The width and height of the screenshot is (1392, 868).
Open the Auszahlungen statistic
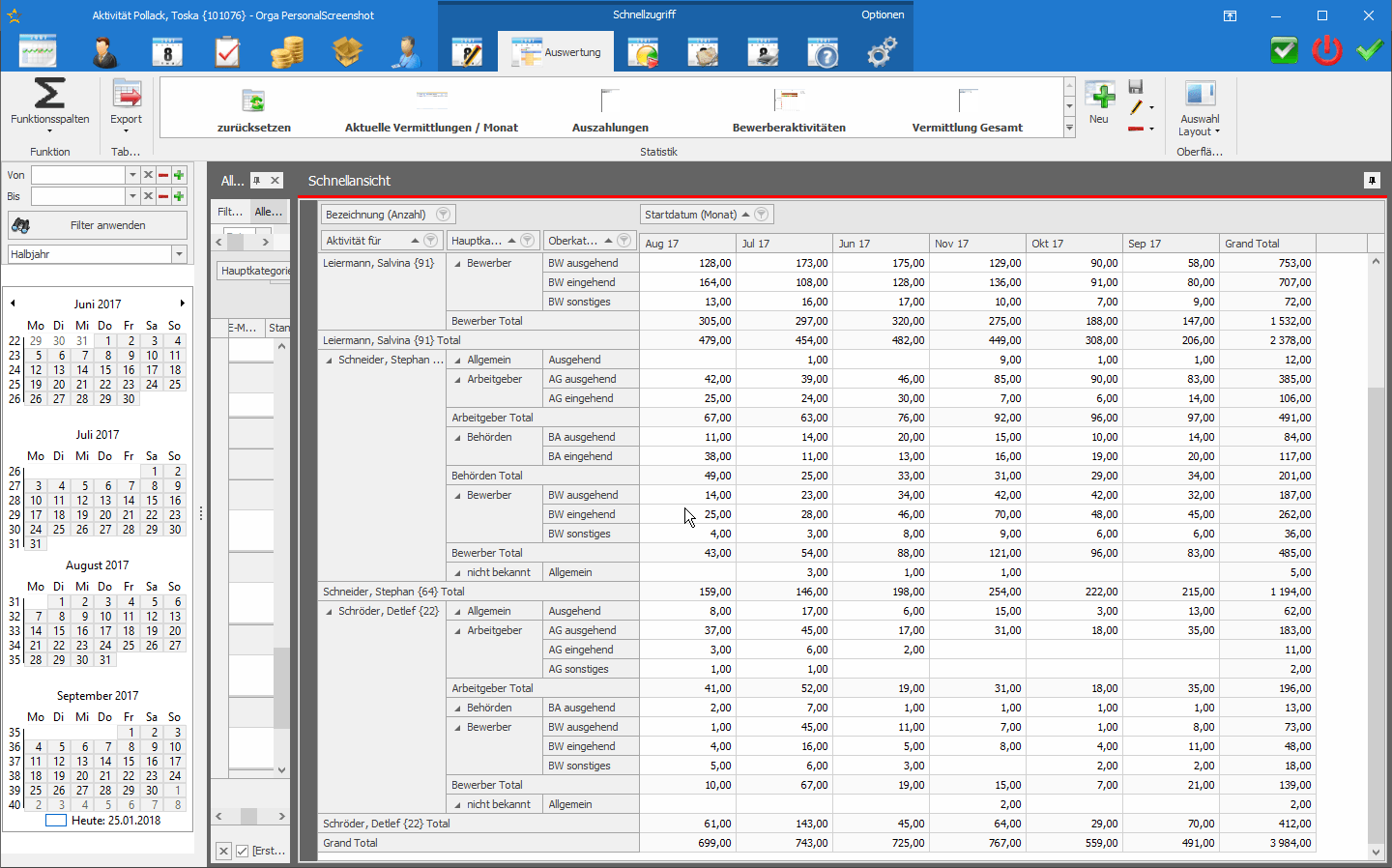[610, 110]
